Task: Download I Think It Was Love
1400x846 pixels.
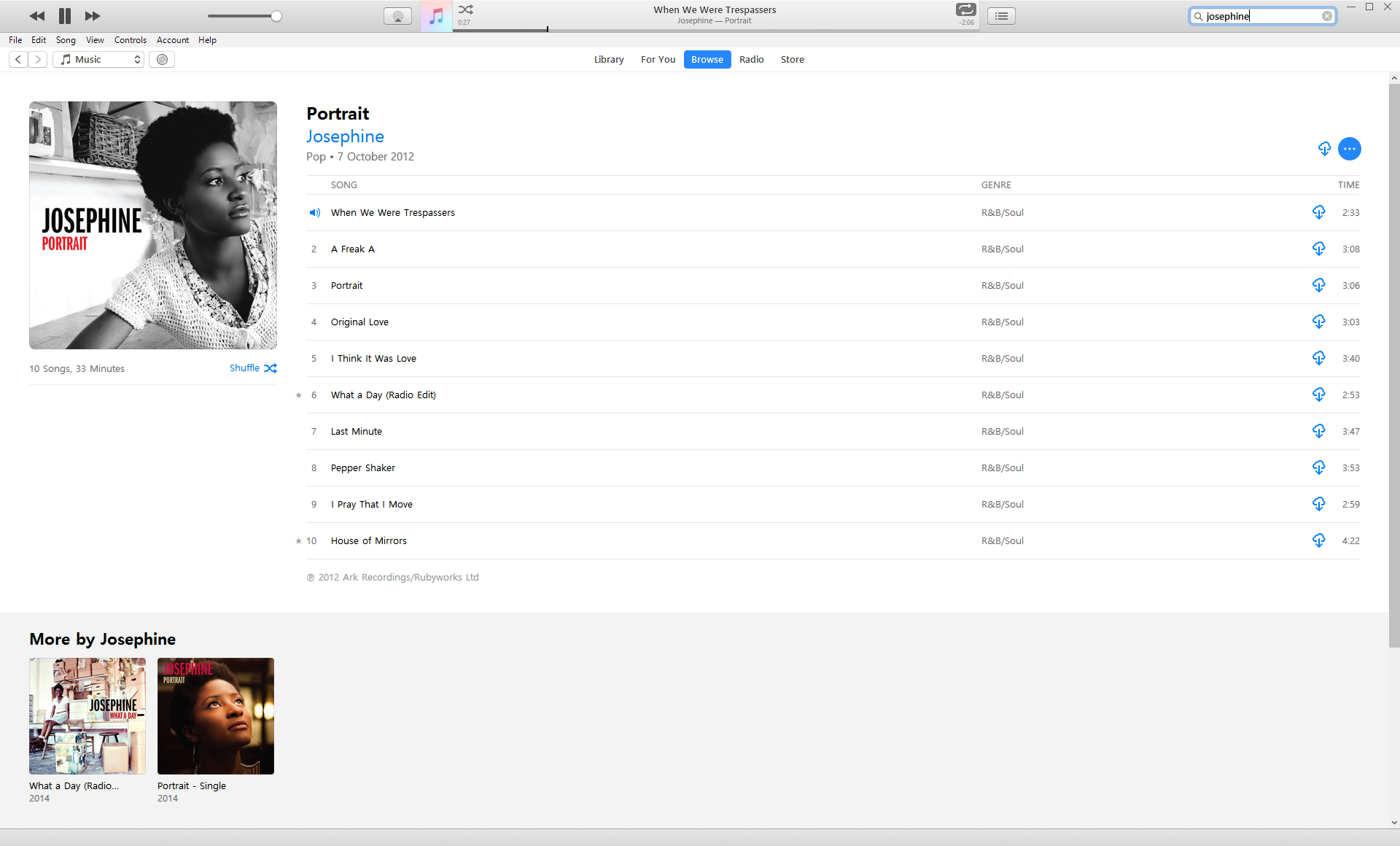Action: [1319, 358]
